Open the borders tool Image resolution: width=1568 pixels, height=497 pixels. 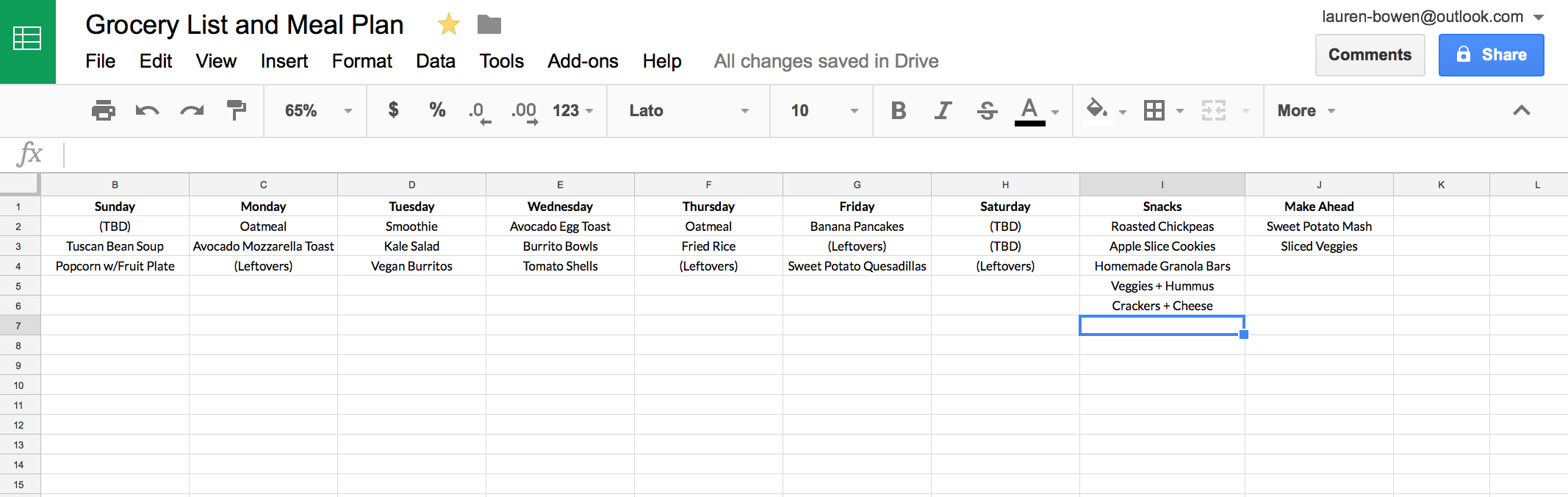[1154, 110]
